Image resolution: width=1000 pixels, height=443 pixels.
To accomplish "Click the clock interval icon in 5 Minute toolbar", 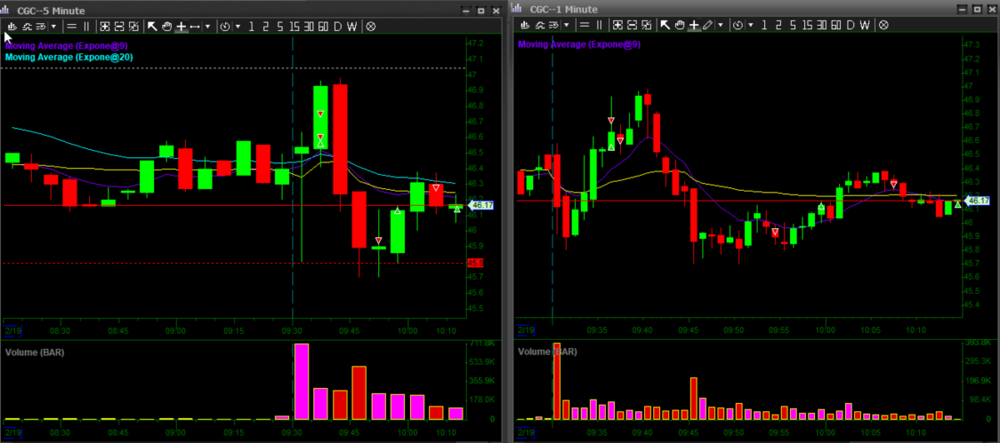I will click(x=225, y=26).
